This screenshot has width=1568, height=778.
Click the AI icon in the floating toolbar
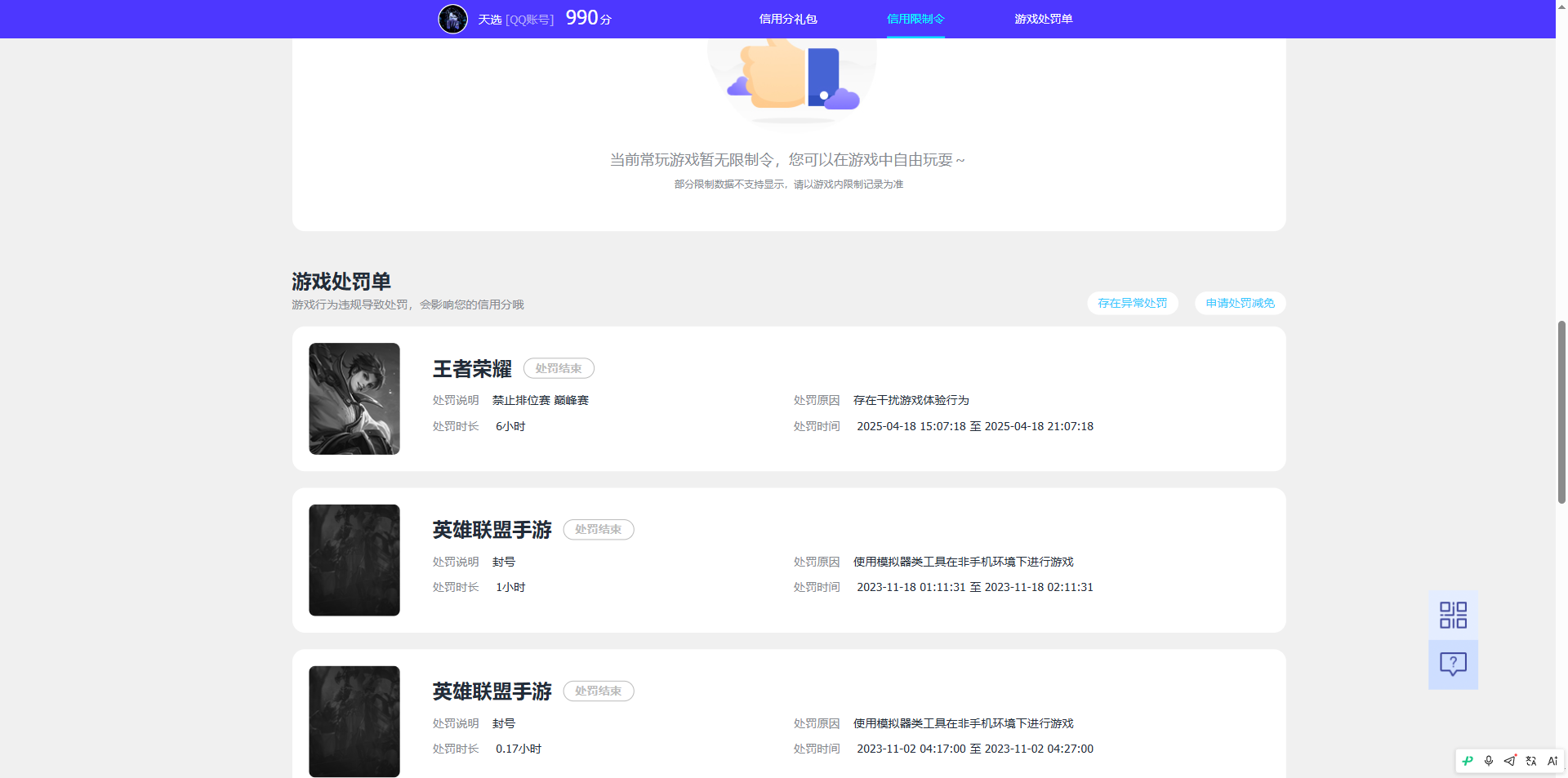pos(1552,761)
